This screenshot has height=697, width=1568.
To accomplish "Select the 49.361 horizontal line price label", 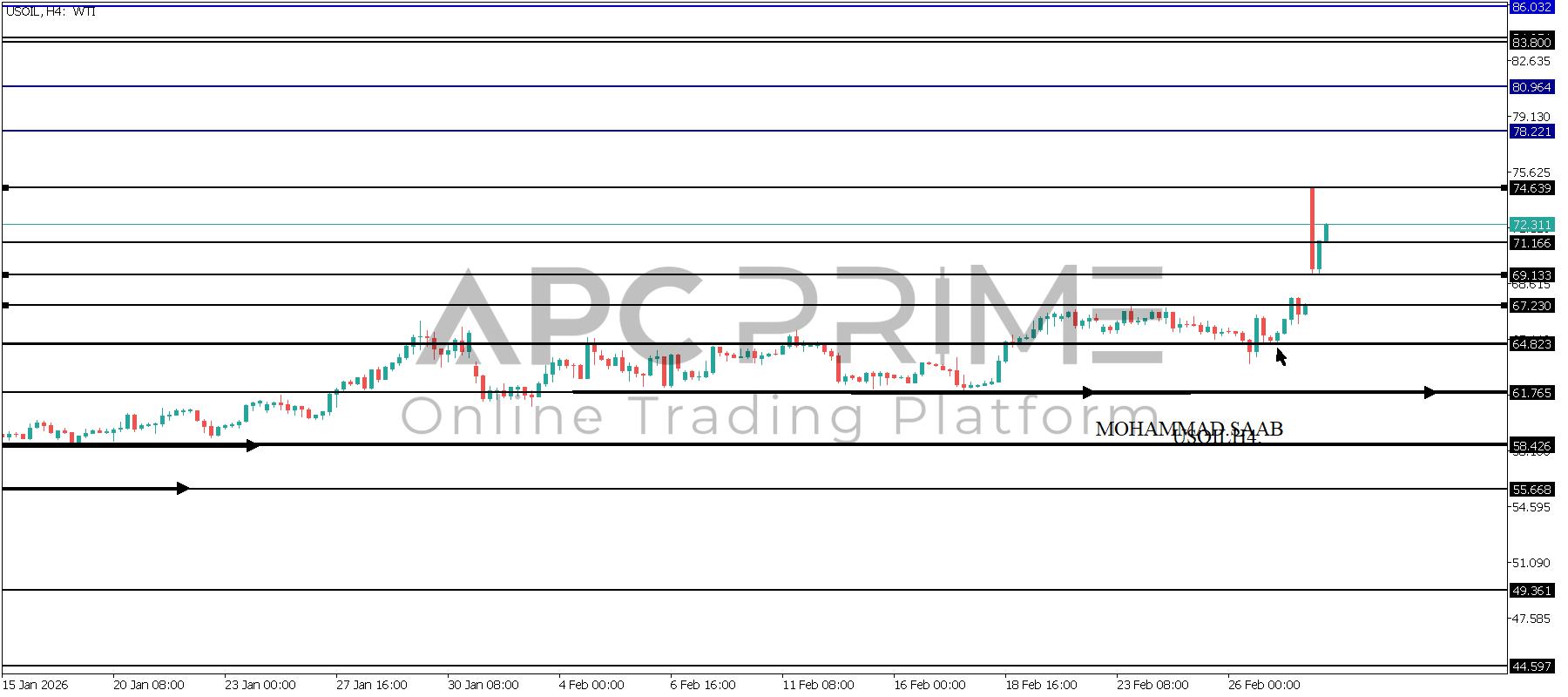I will (x=1531, y=591).
